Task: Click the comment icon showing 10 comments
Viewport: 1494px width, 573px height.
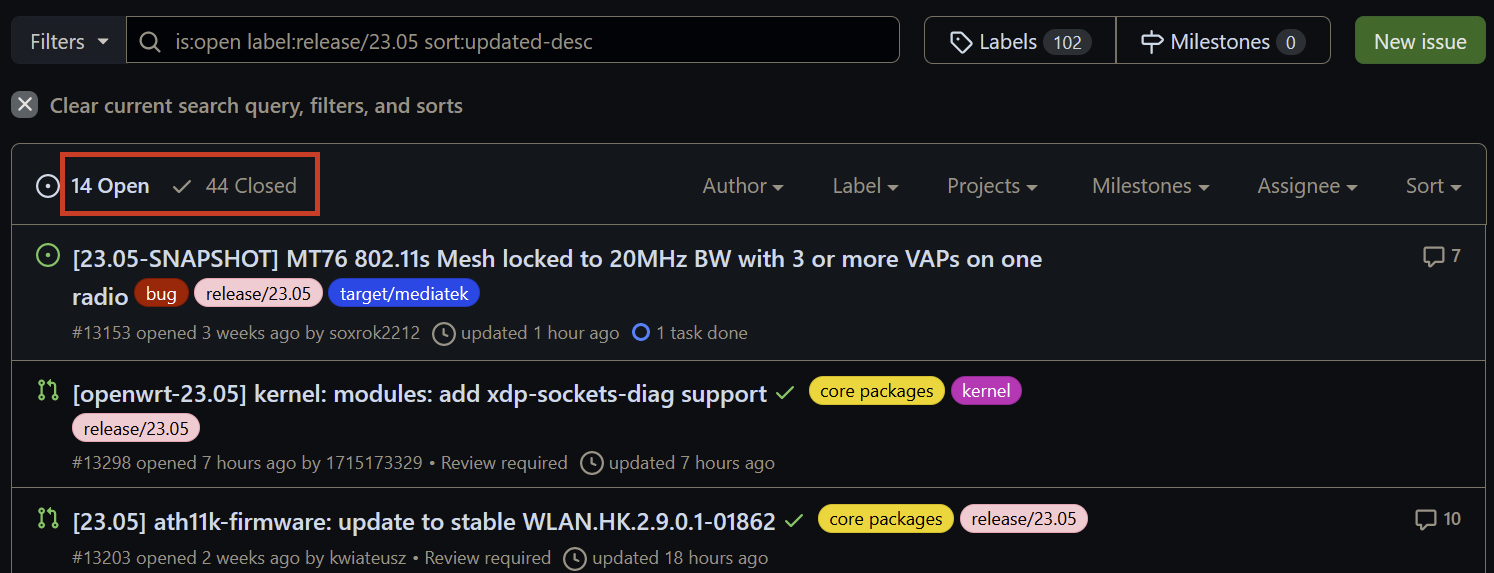Action: click(x=1426, y=519)
